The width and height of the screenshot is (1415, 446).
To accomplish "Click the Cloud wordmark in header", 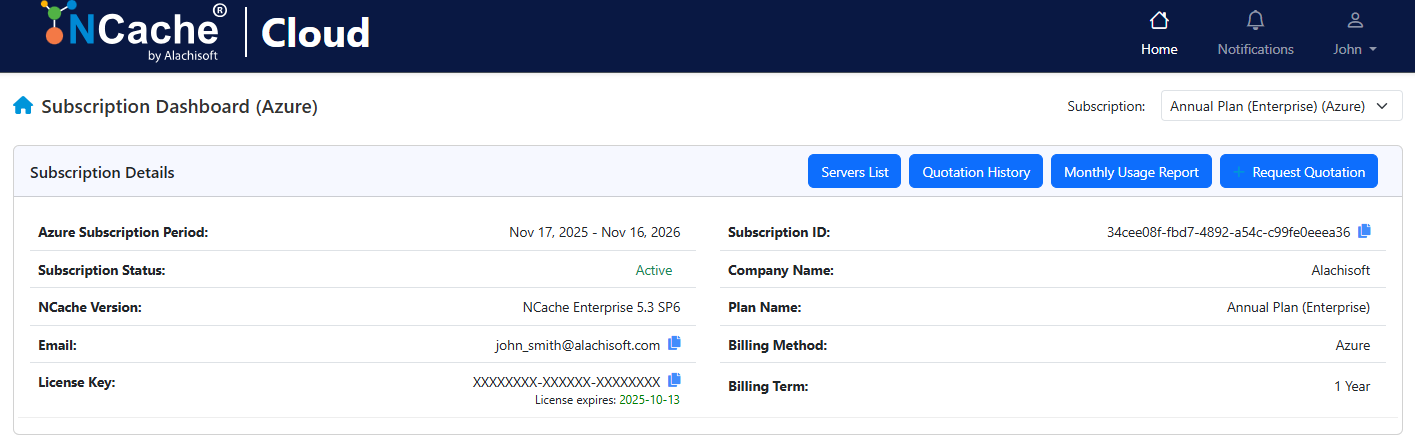I will pyautogui.click(x=315, y=34).
